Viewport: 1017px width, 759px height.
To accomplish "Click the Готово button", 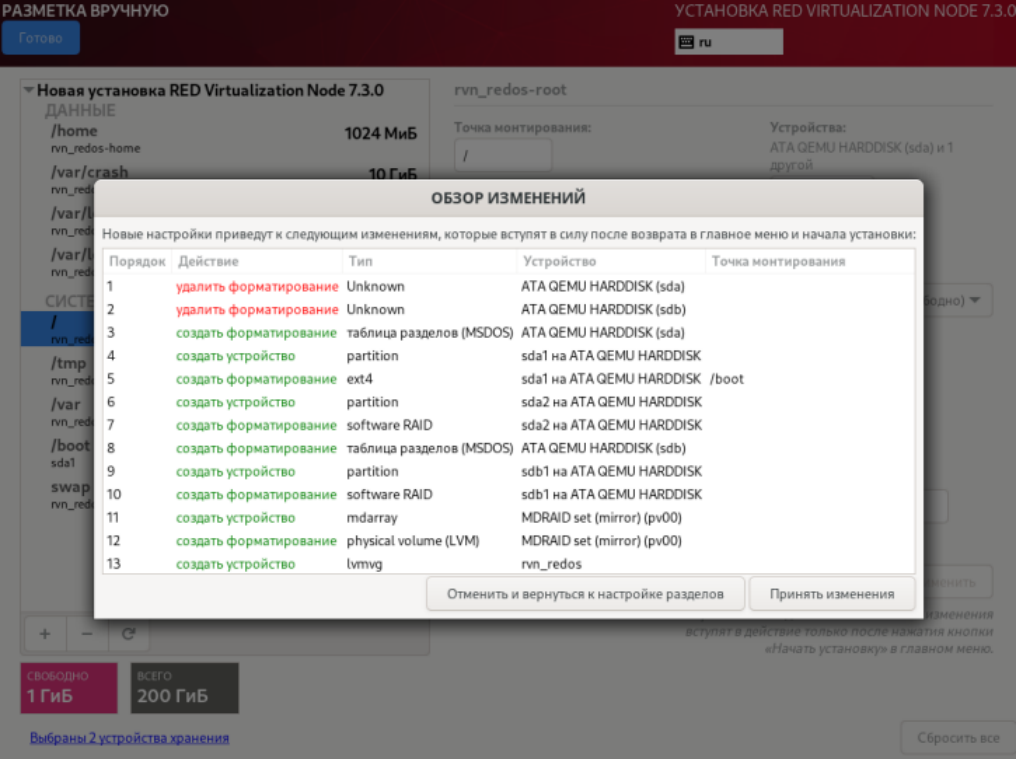I will click(40, 38).
